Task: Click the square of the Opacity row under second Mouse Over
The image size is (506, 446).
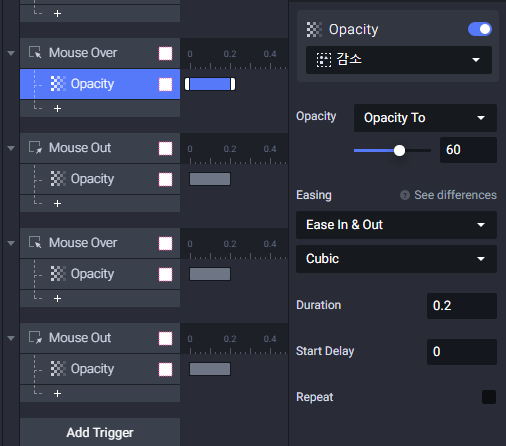Action: coord(165,274)
